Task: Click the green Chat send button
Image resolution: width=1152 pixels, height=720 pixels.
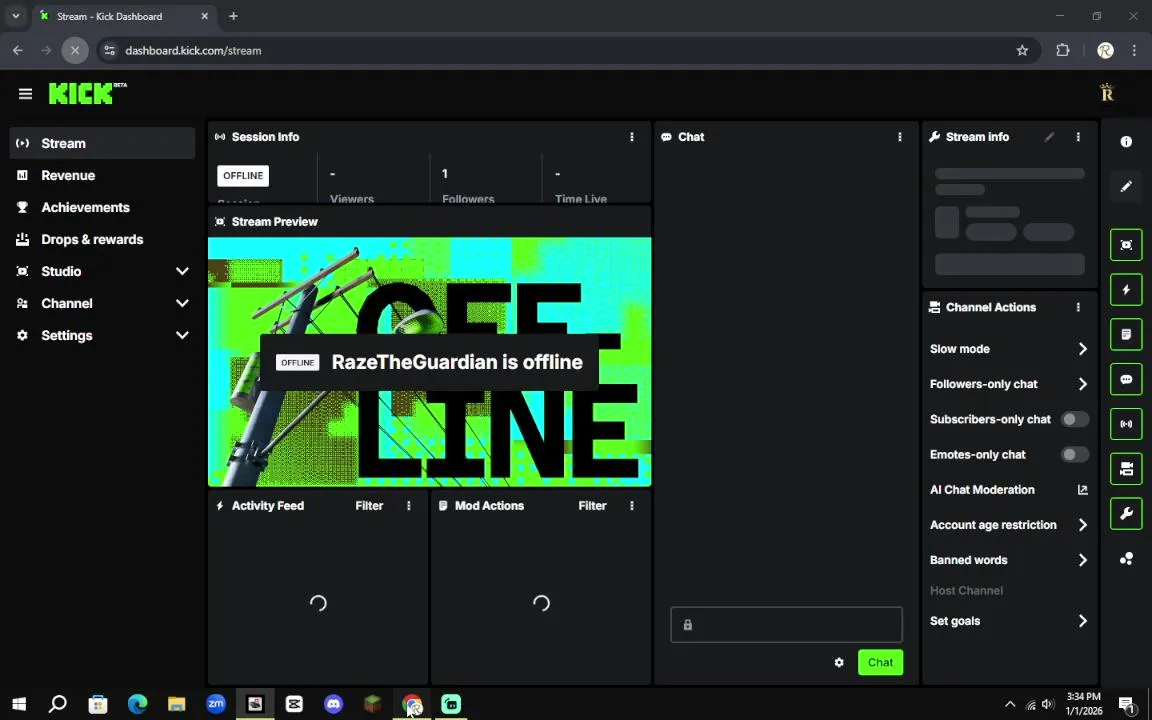Action: coord(880,663)
